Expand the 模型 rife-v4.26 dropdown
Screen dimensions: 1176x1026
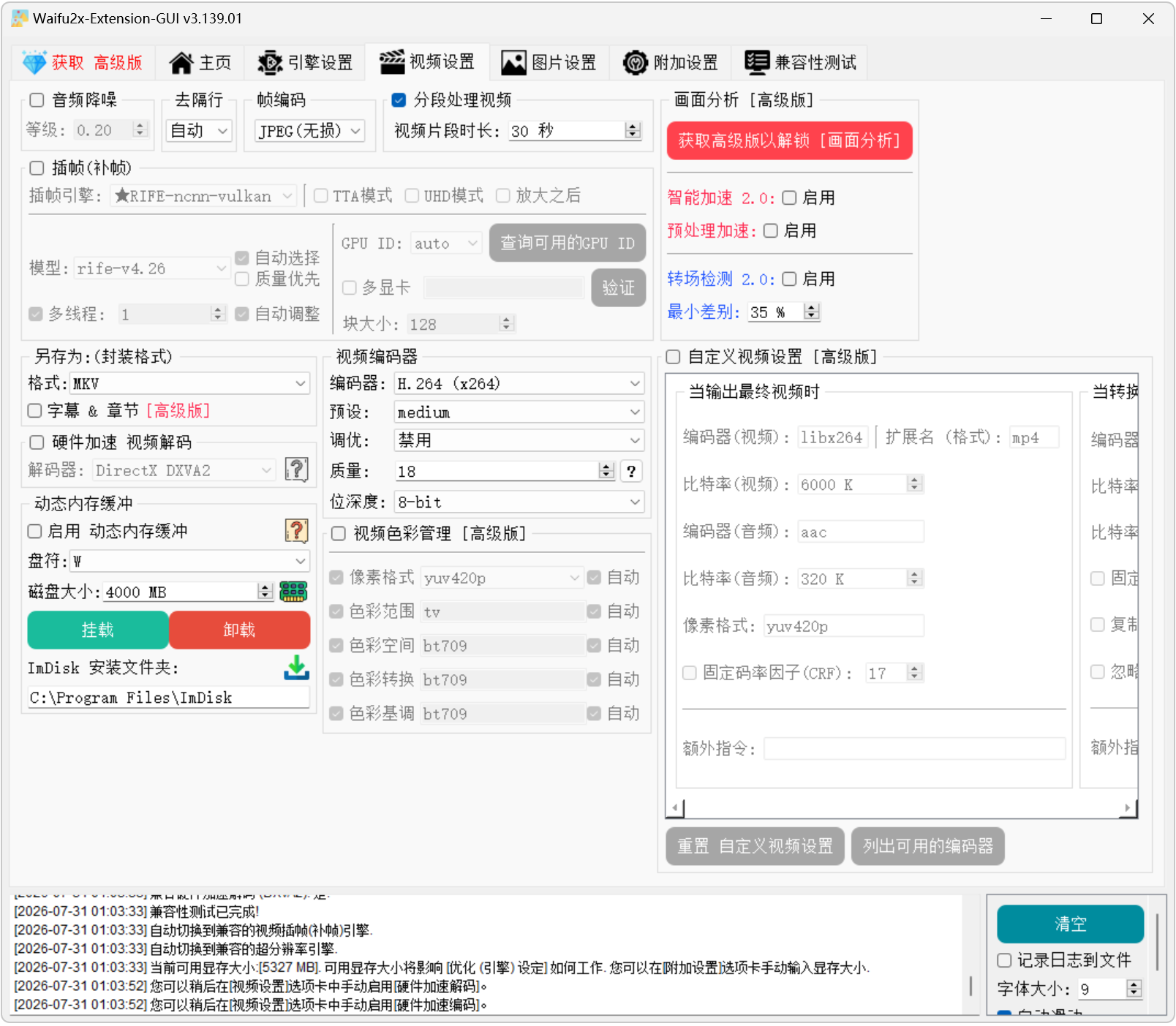[152, 268]
